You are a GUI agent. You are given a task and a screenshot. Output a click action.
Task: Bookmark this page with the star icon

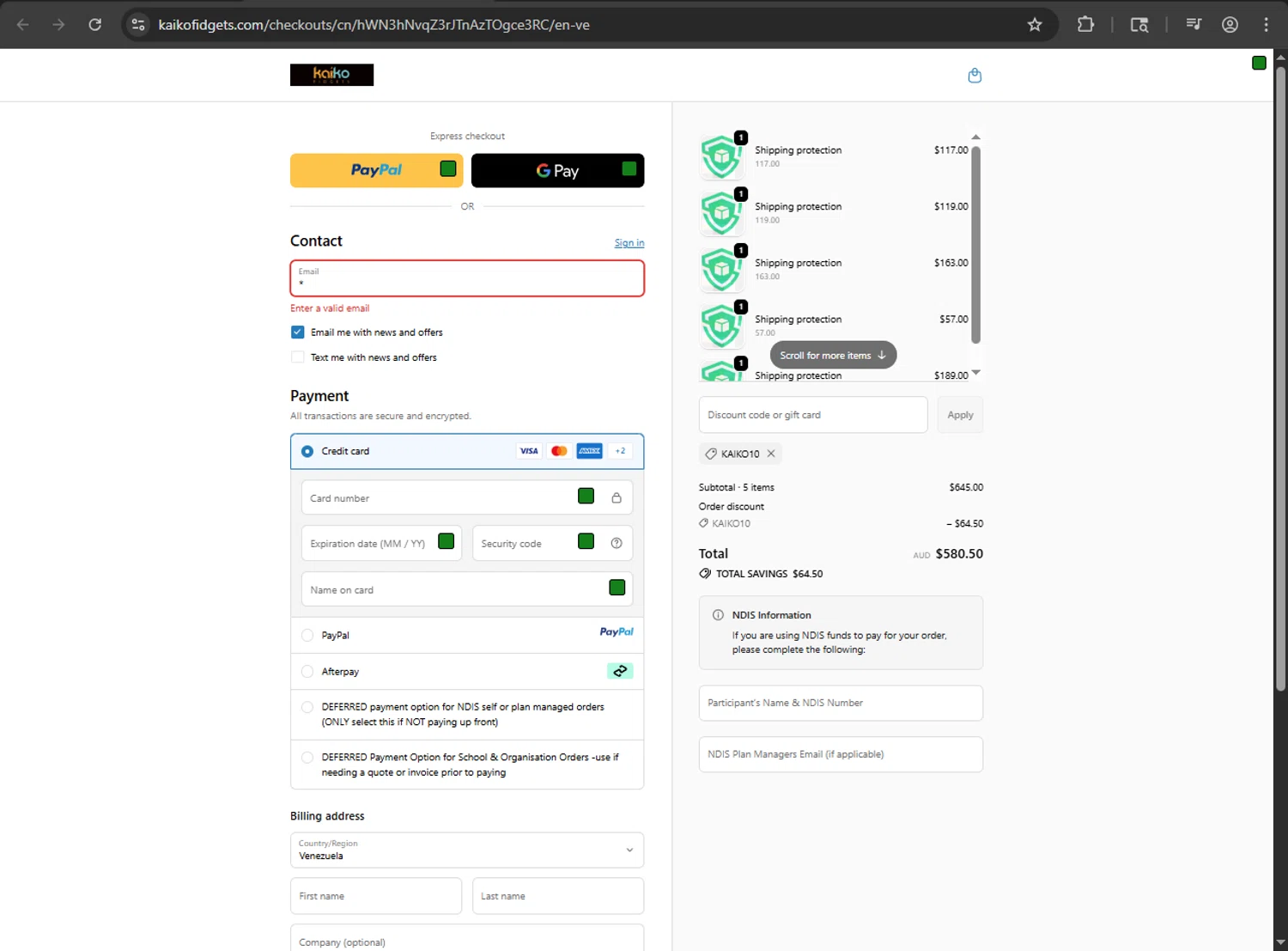[1035, 25]
